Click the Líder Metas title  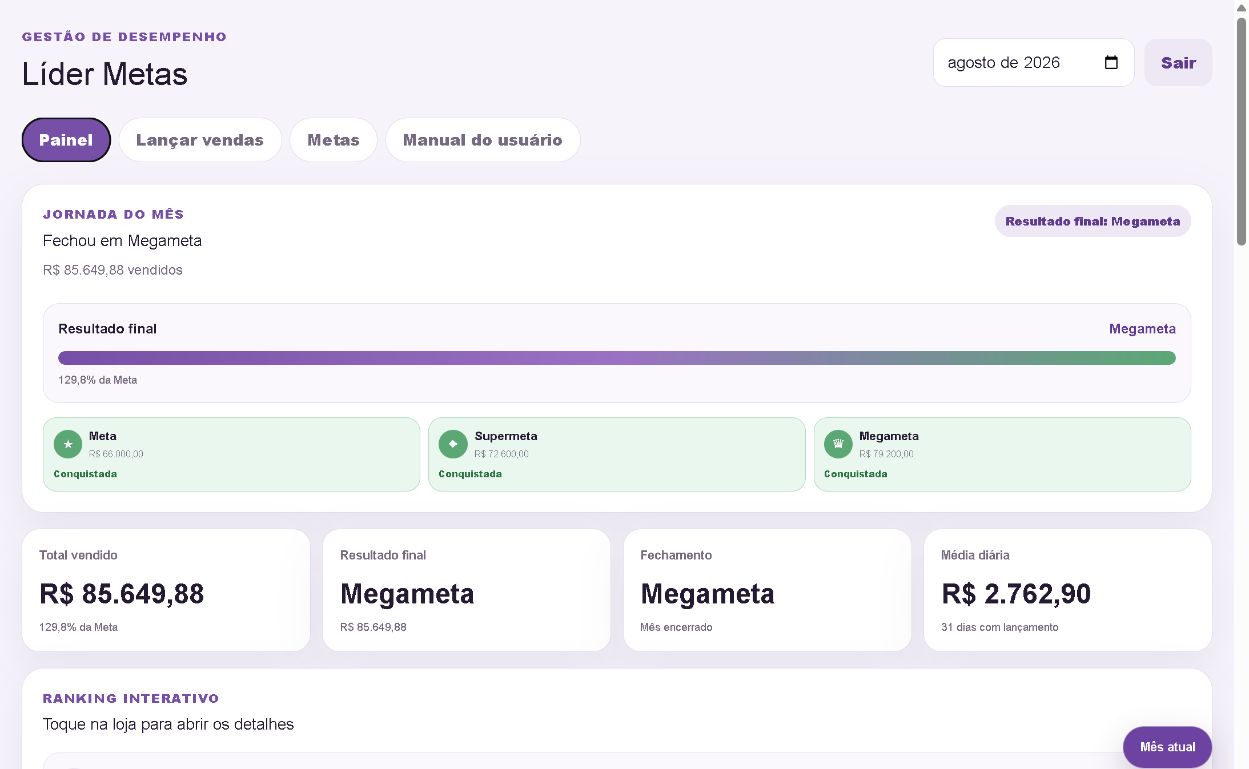point(105,74)
